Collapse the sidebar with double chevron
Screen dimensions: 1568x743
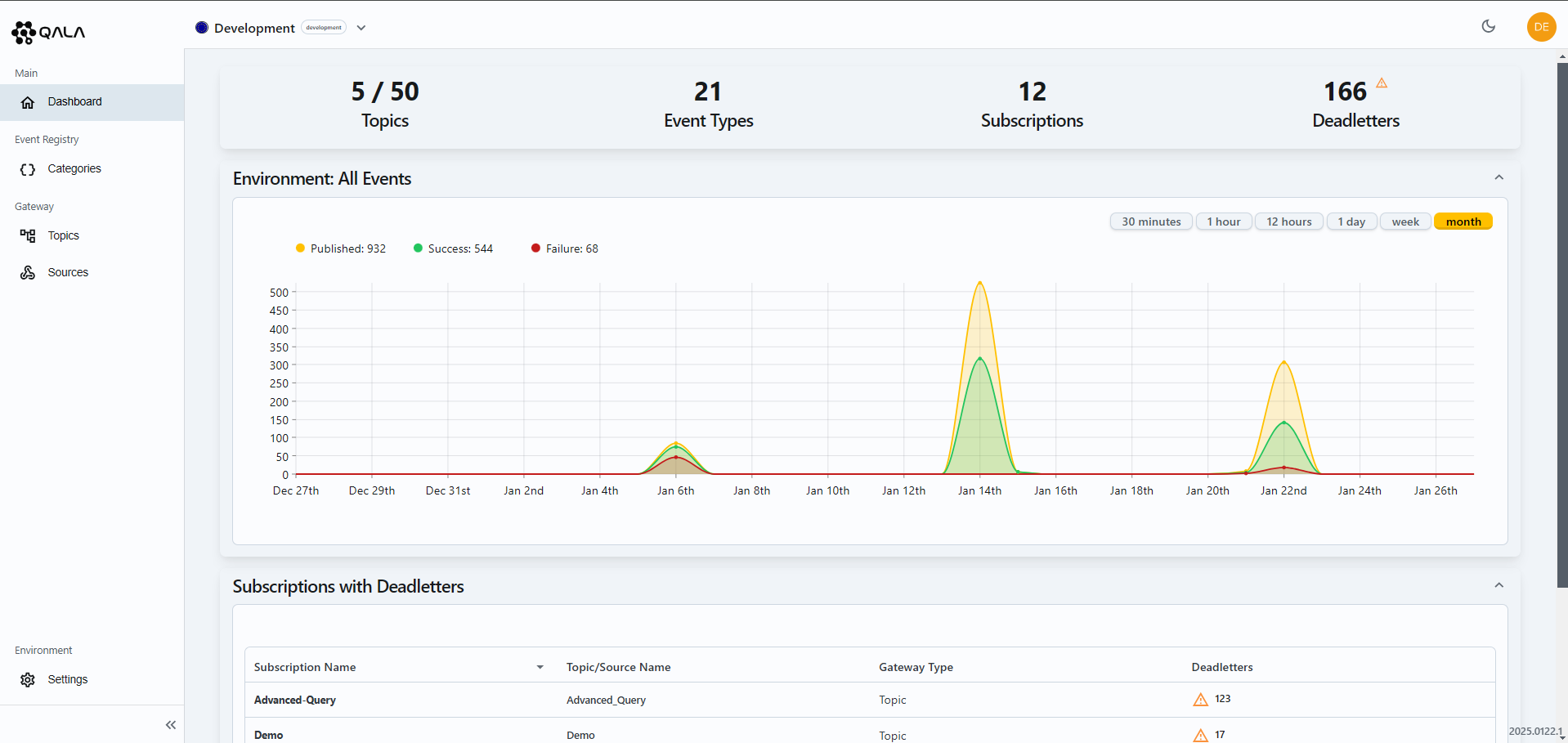[171, 725]
